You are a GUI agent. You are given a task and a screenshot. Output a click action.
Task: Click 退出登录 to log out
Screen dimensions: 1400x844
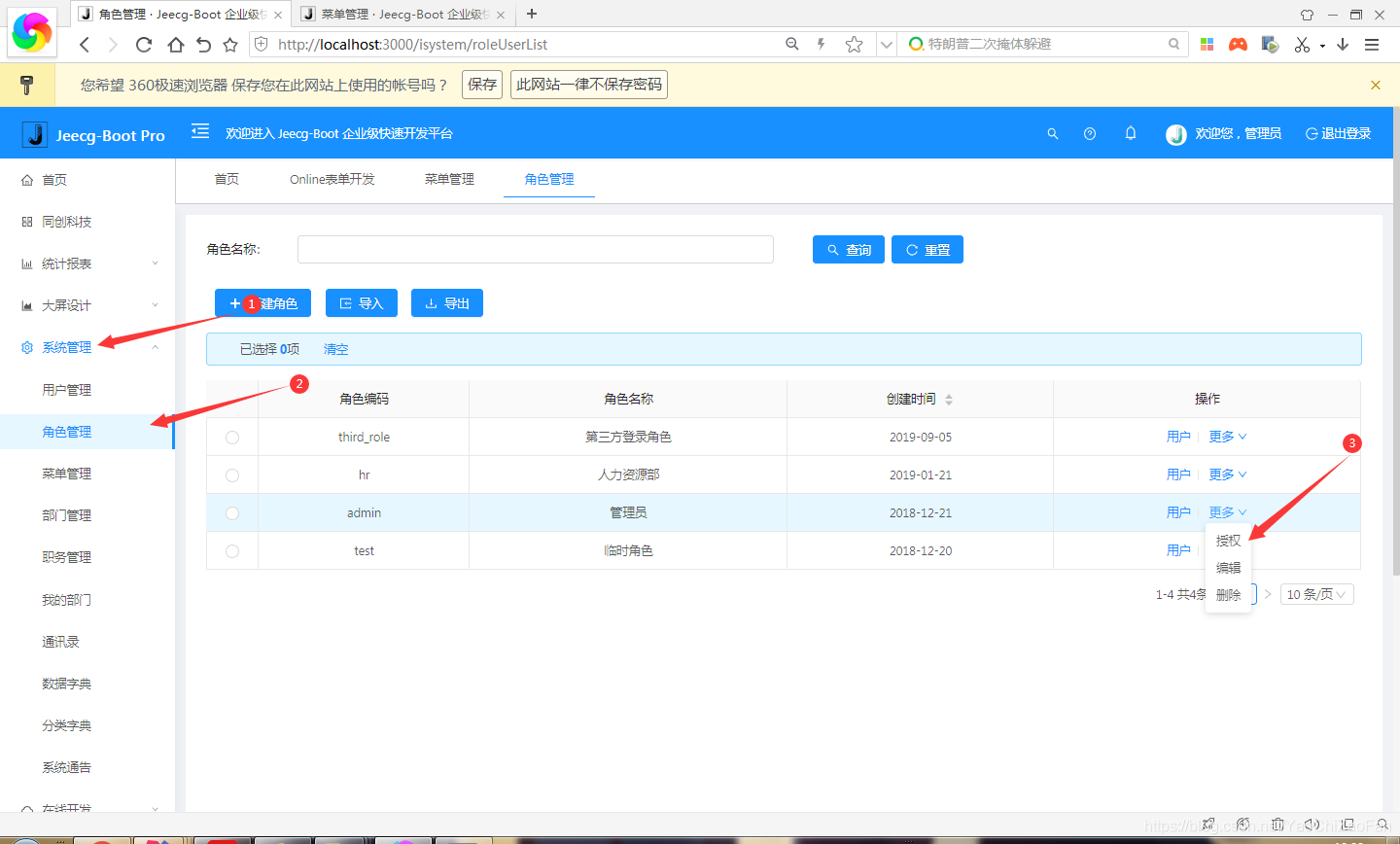point(1338,134)
